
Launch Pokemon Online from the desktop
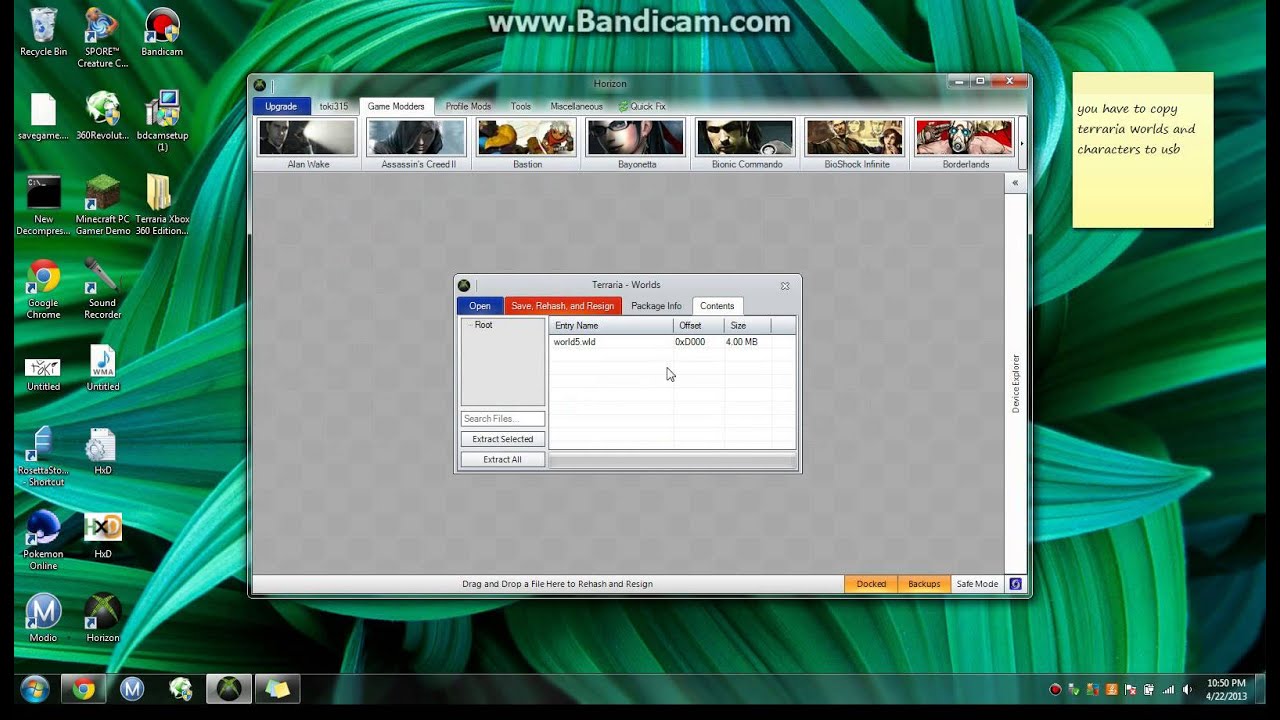pos(43,541)
